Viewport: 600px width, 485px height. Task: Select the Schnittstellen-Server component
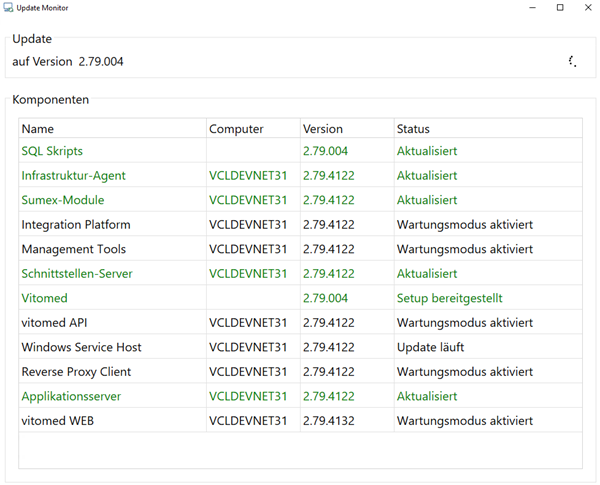[x=77, y=273]
